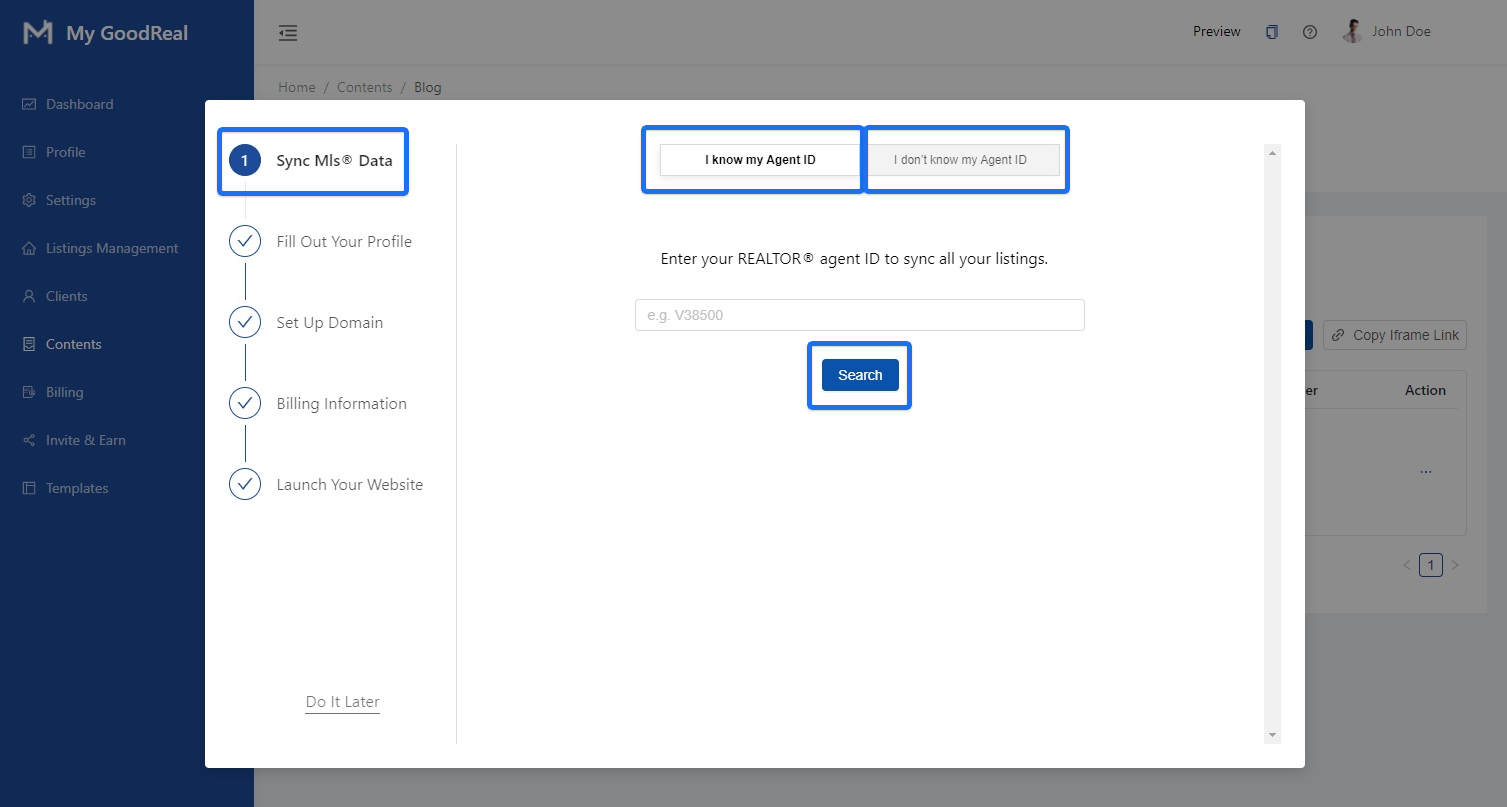The width and height of the screenshot is (1507, 807).
Task: Click John Doe's avatar picture
Action: click(x=1352, y=31)
